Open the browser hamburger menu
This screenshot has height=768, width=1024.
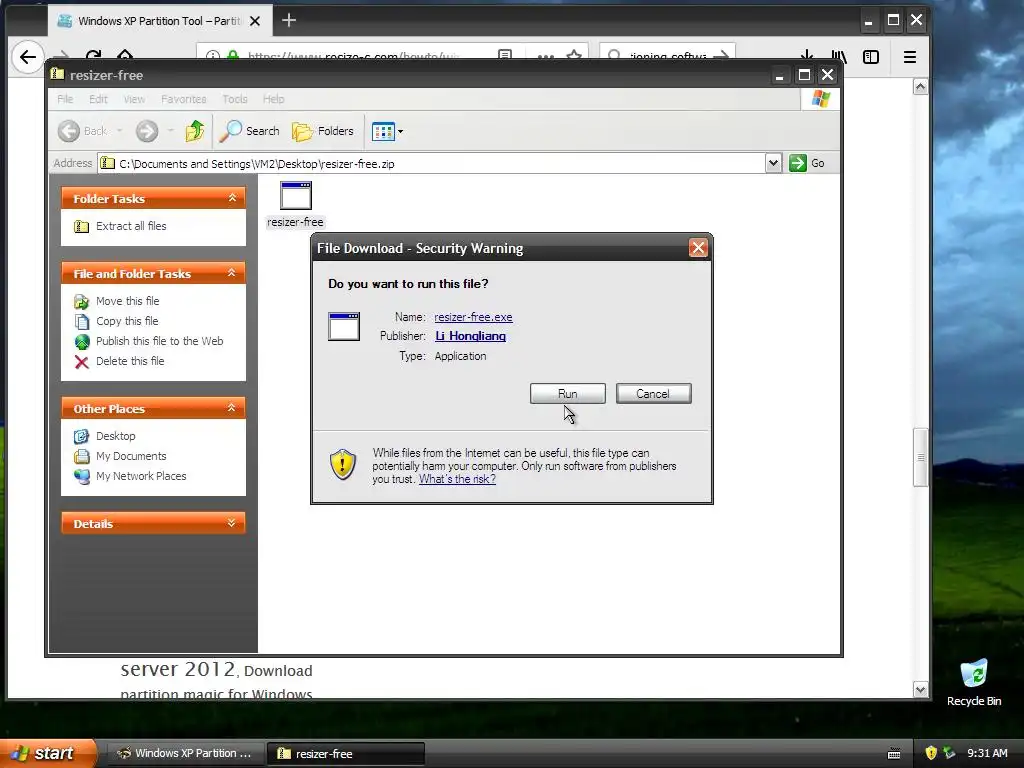click(910, 57)
